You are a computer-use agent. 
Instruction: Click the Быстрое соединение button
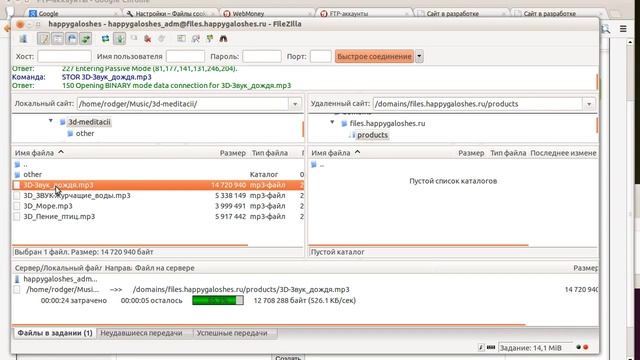[x=374, y=56]
